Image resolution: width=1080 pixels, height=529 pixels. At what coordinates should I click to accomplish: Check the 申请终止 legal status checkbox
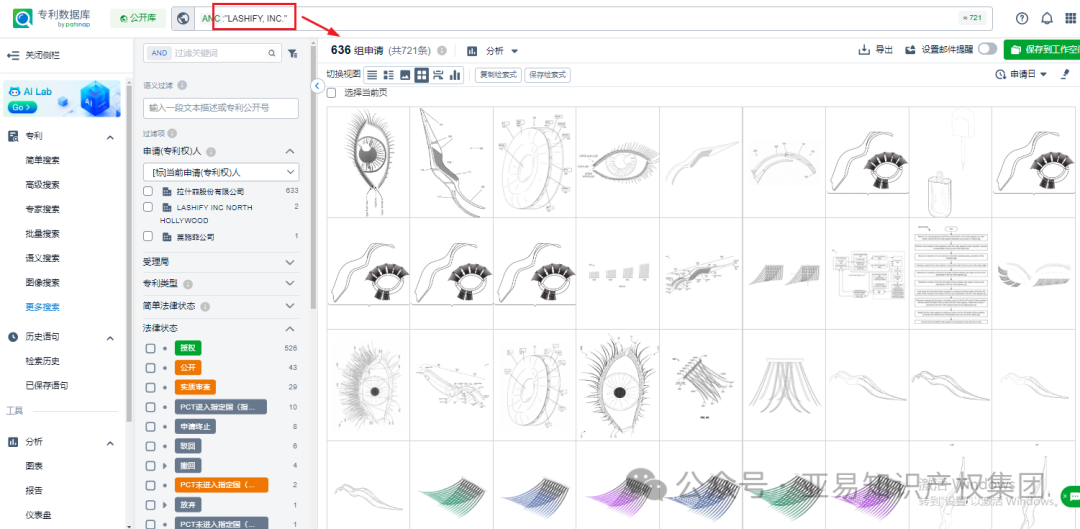[x=150, y=427]
